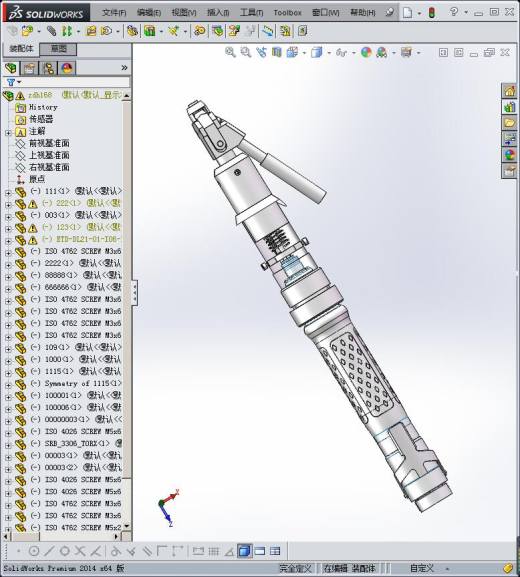Click the Insert Components toolbar icon

point(27,31)
